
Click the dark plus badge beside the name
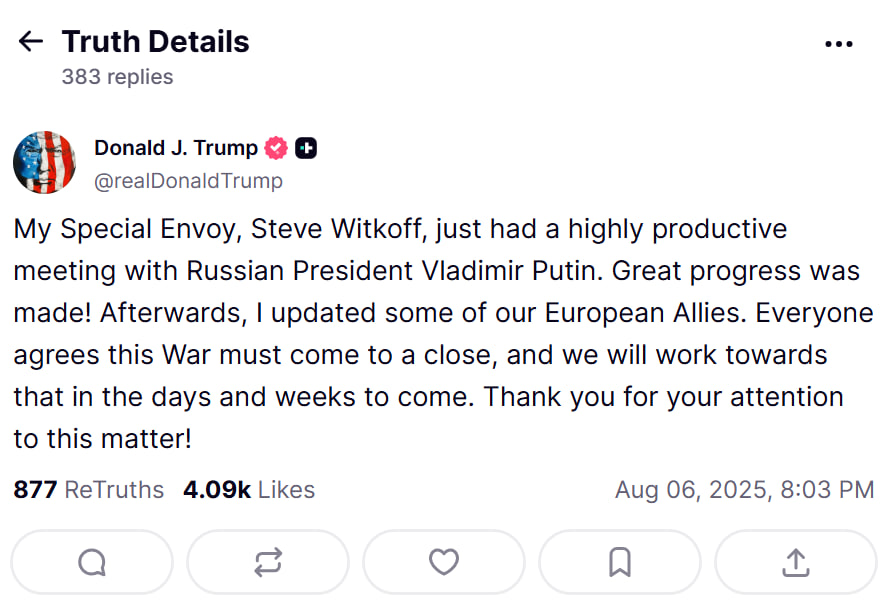306,148
